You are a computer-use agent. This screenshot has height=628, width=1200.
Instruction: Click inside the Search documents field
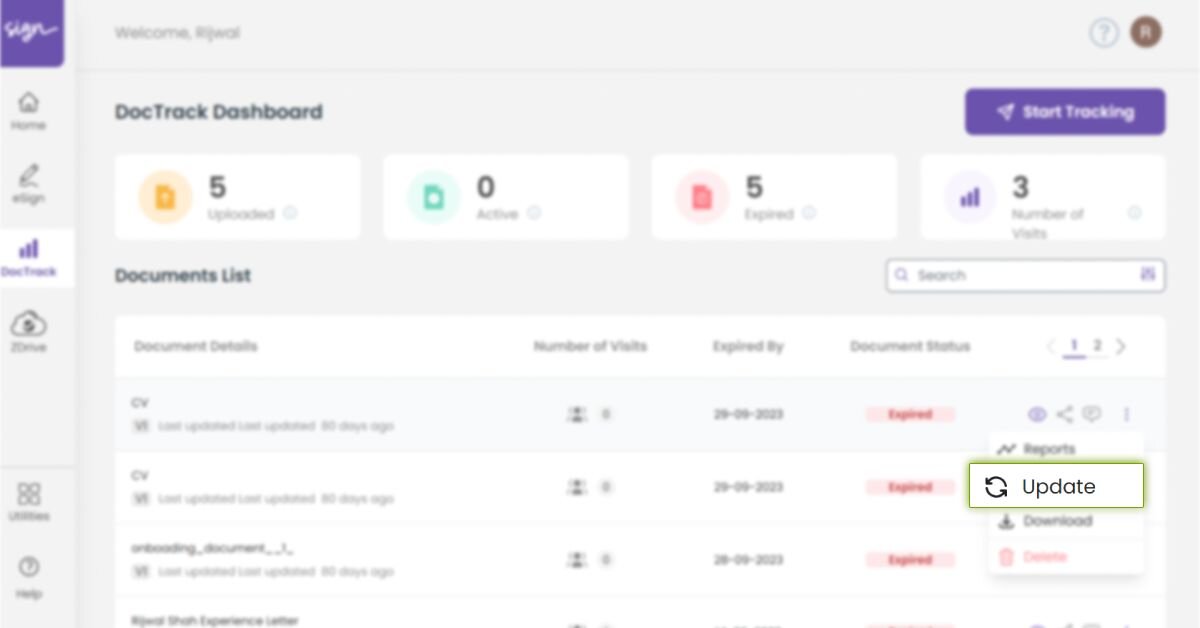coord(1025,275)
